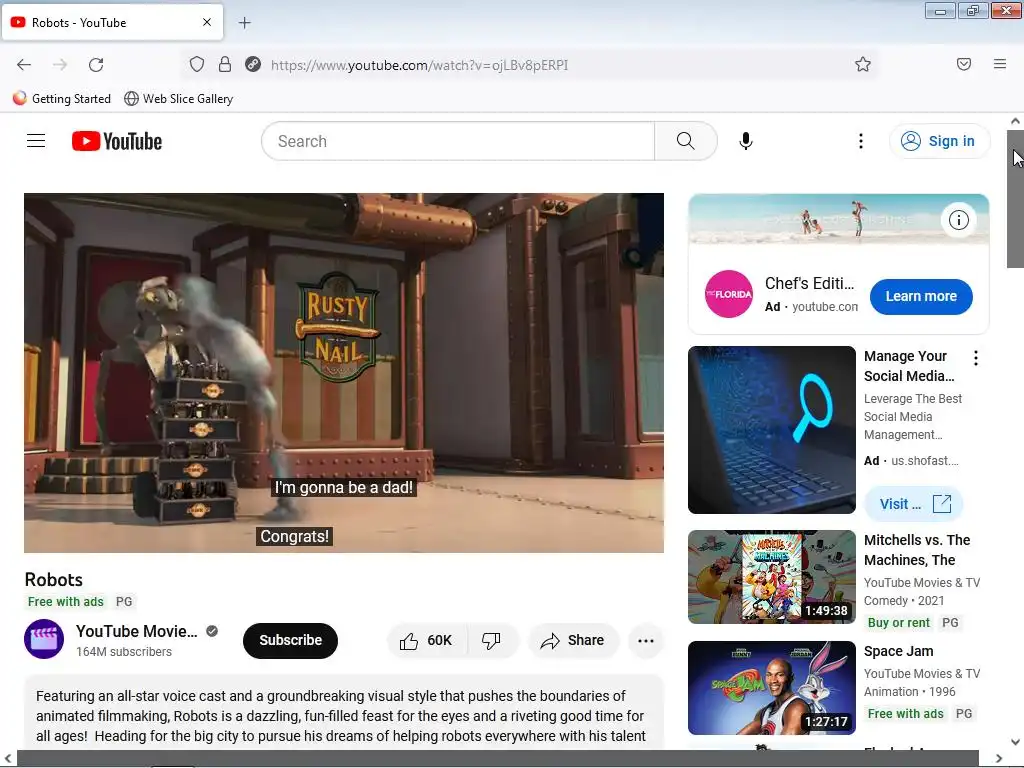The width and height of the screenshot is (1024, 768).
Task: Click the permissions icon in address bar
Action: (x=253, y=64)
